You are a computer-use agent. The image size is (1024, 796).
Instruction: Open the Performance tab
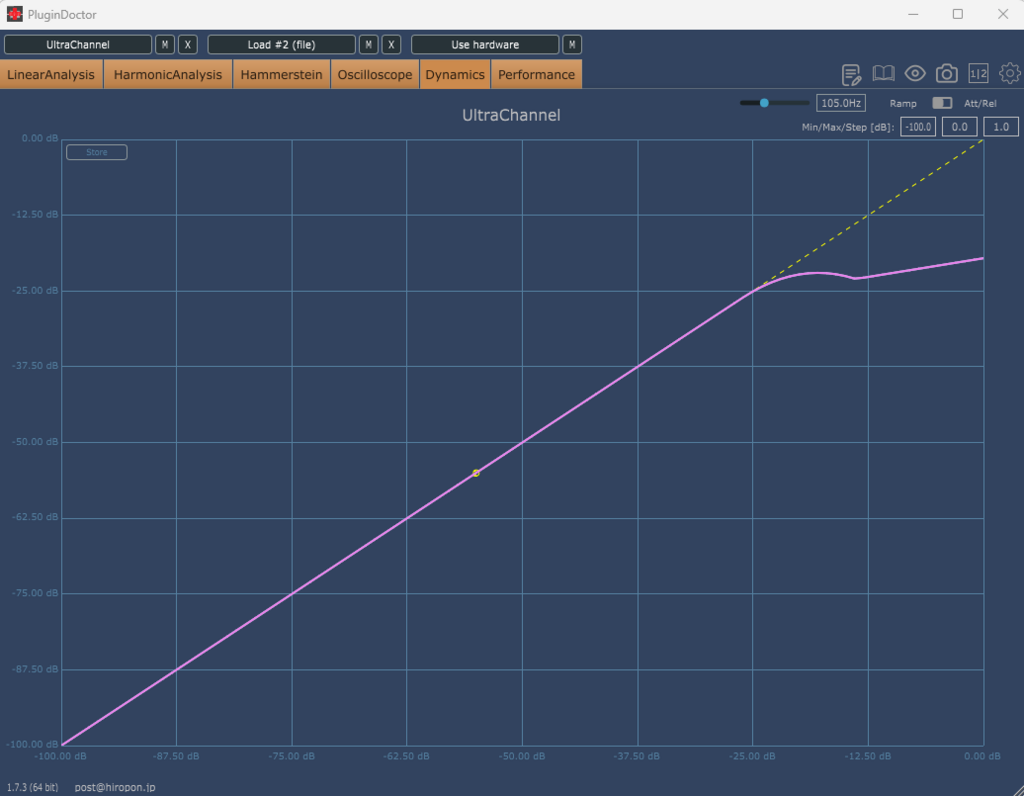click(536, 74)
